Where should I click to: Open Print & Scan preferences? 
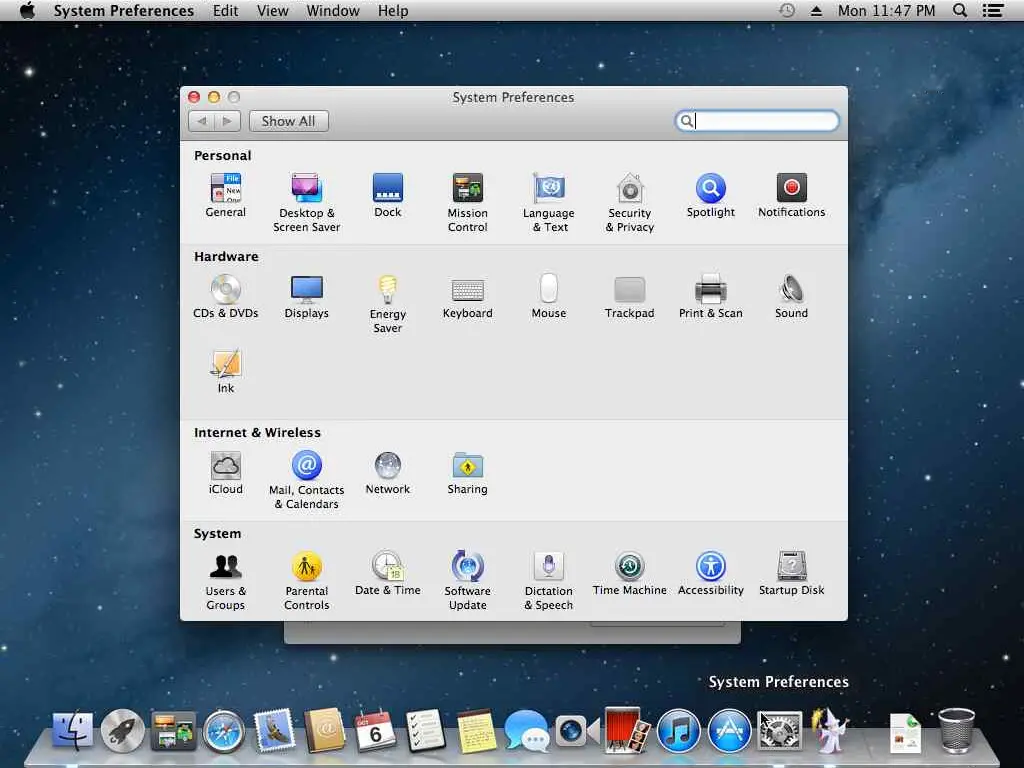pos(711,296)
